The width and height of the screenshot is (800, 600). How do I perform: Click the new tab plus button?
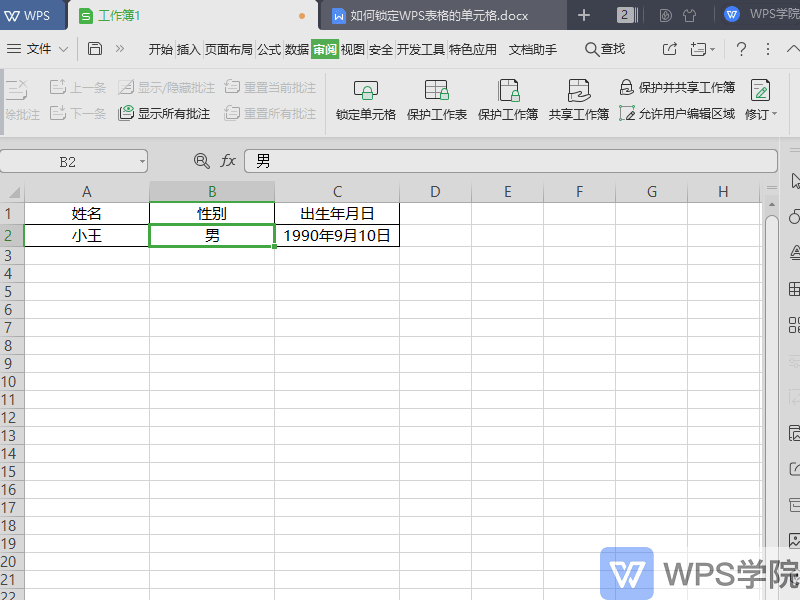click(583, 15)
